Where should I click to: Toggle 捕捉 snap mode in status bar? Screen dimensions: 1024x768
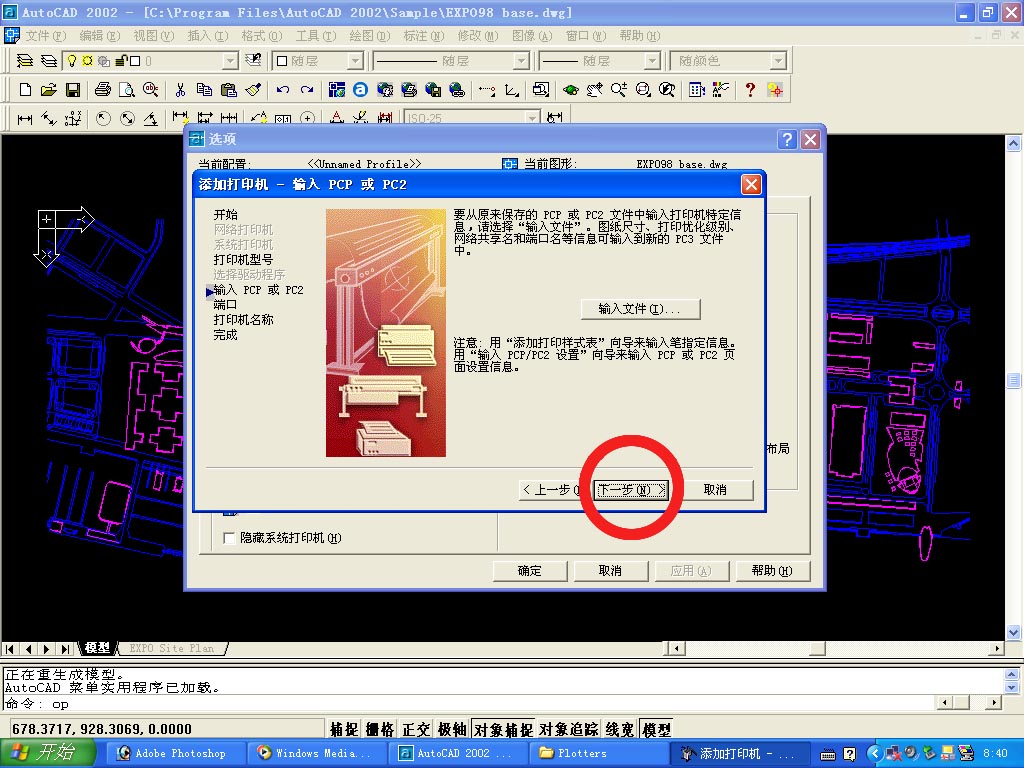pos(344,729)
